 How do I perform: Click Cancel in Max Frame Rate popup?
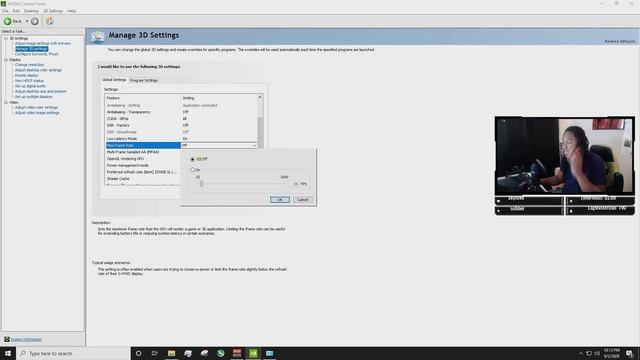(303, 200)
